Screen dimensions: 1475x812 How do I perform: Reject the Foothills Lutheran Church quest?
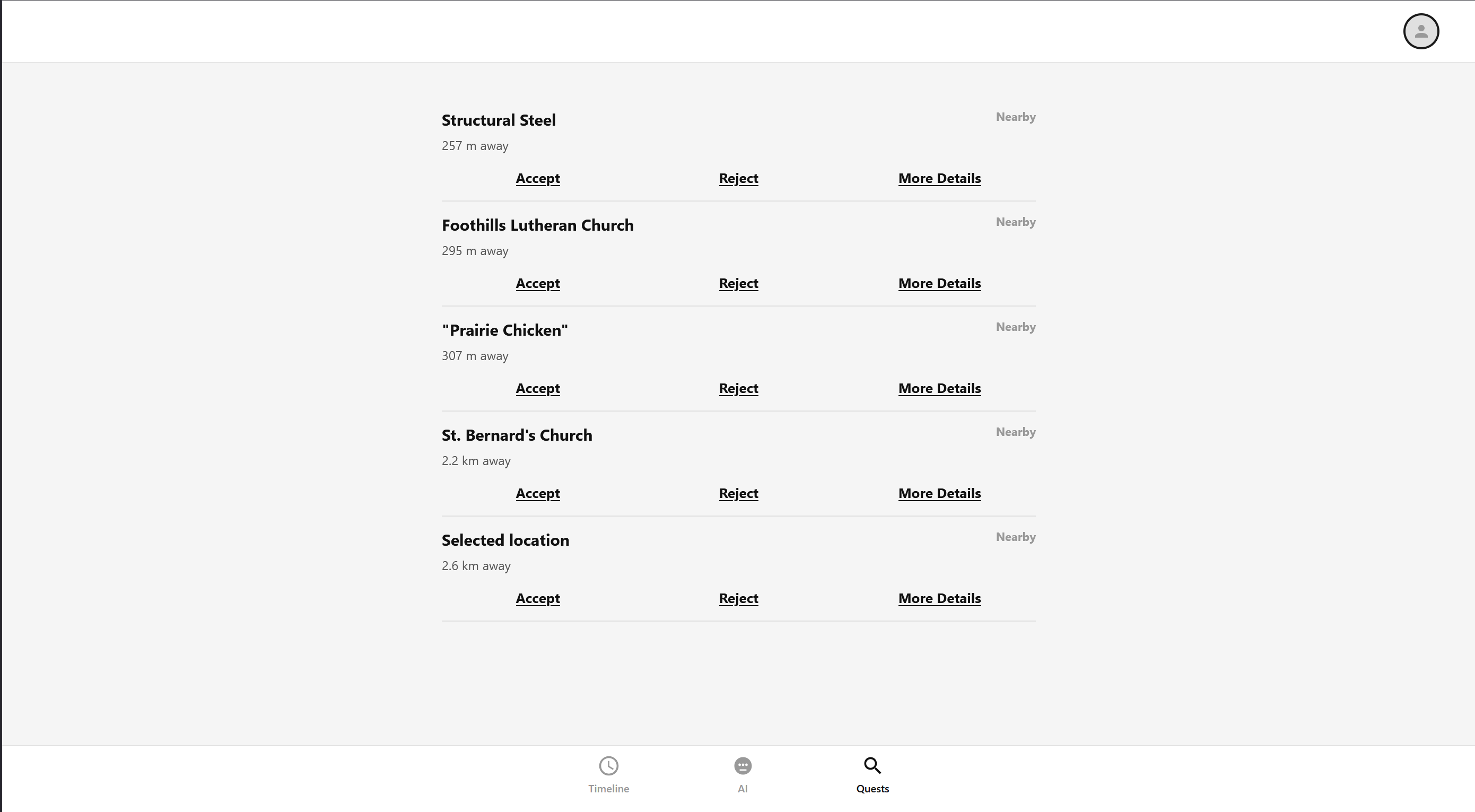click(739, 283)
